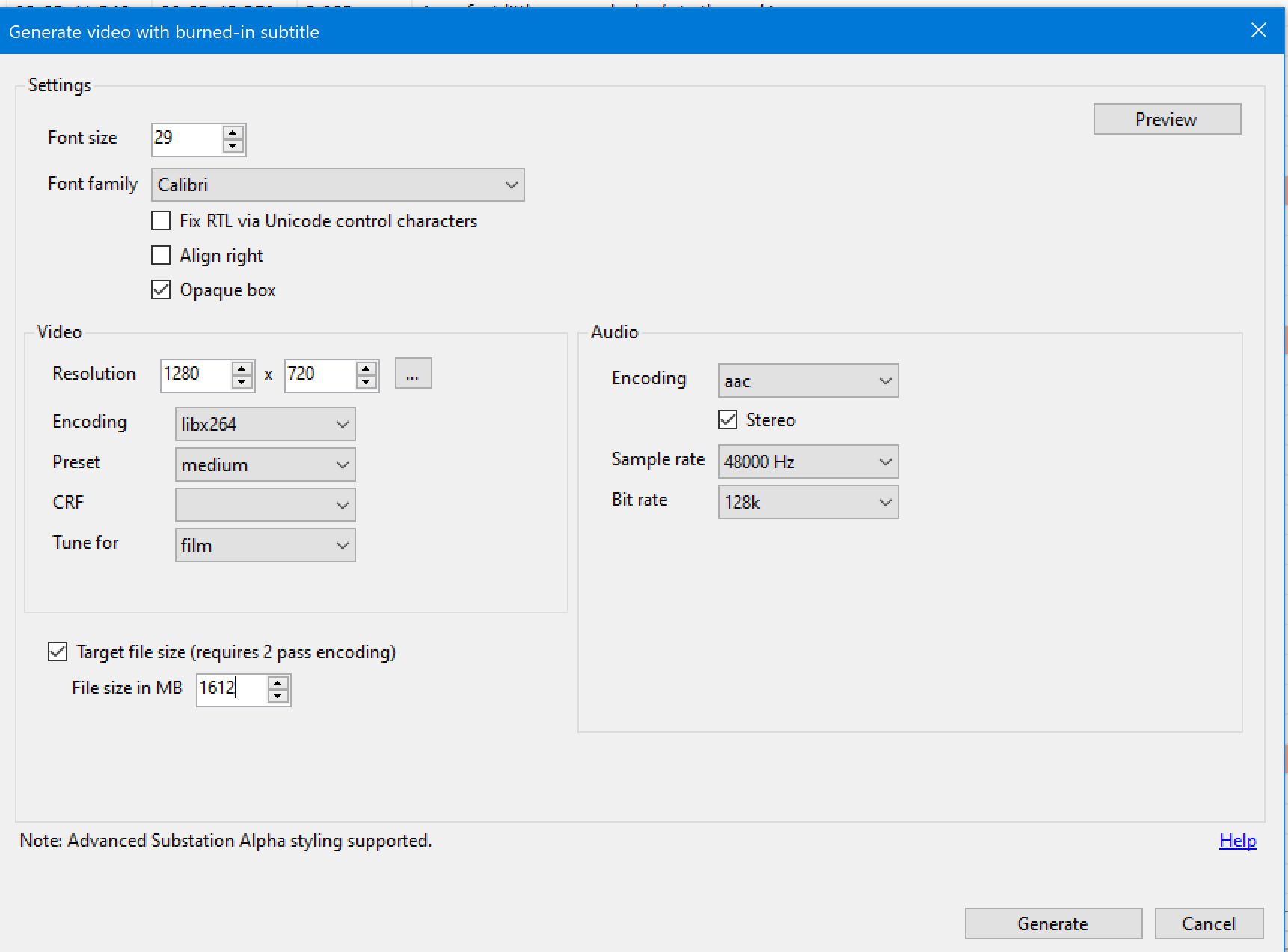Click the Generate button
This screenshot has height=952, width=1288.
tap(1052, 924)
